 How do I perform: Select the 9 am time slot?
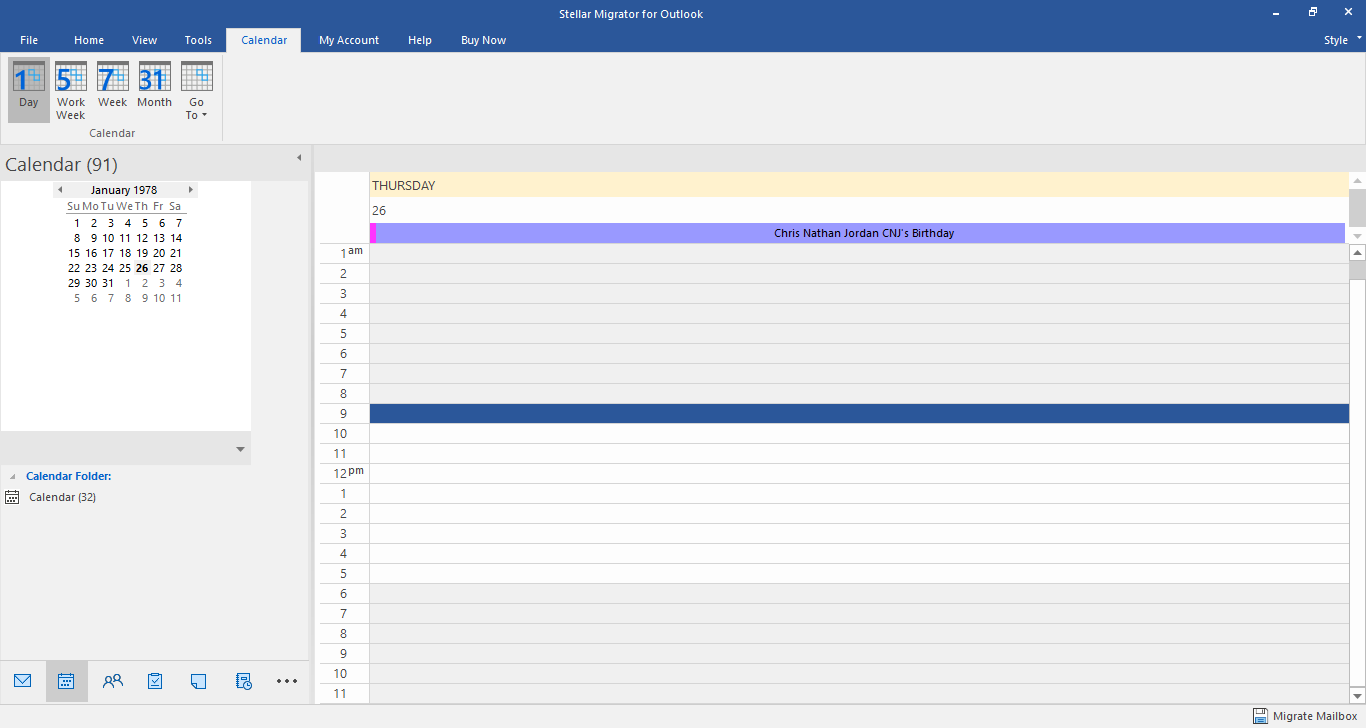(859, 414)
